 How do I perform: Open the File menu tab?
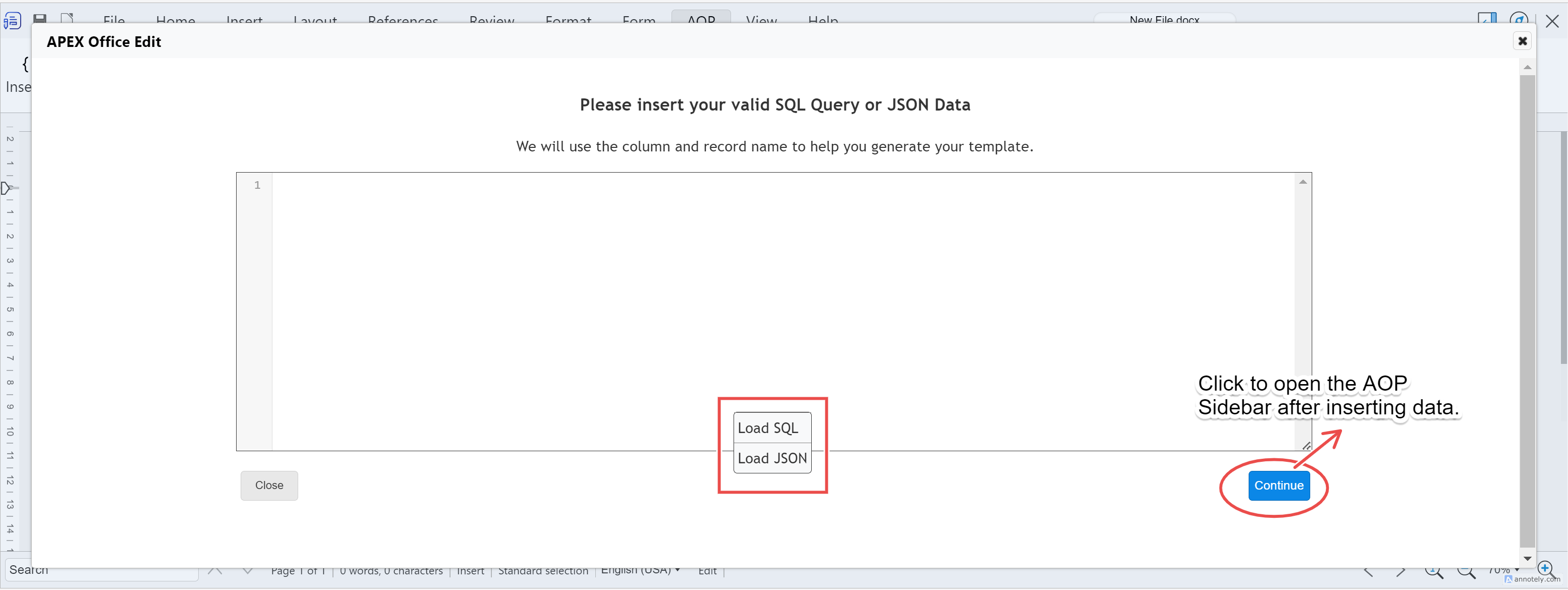(114, 20)
